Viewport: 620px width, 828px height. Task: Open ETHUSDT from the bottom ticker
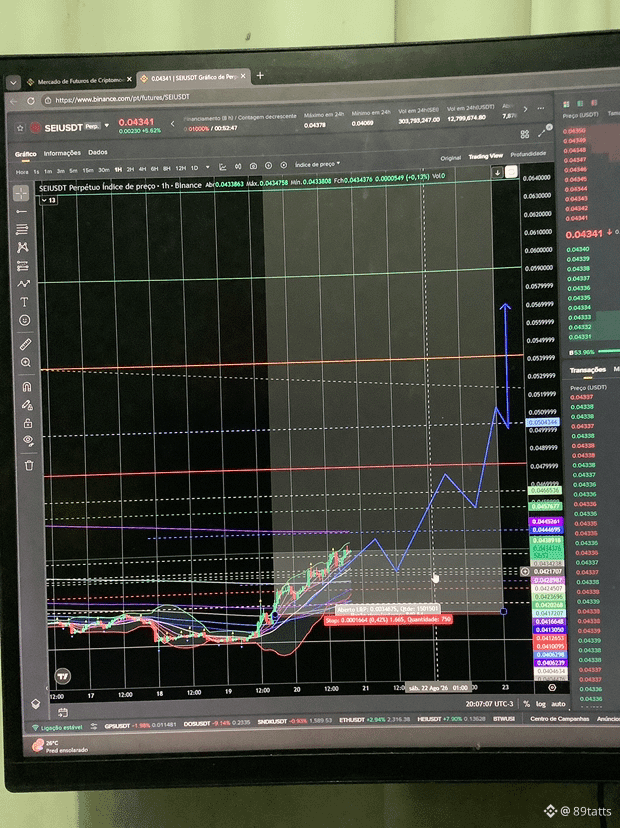point(374,720)
